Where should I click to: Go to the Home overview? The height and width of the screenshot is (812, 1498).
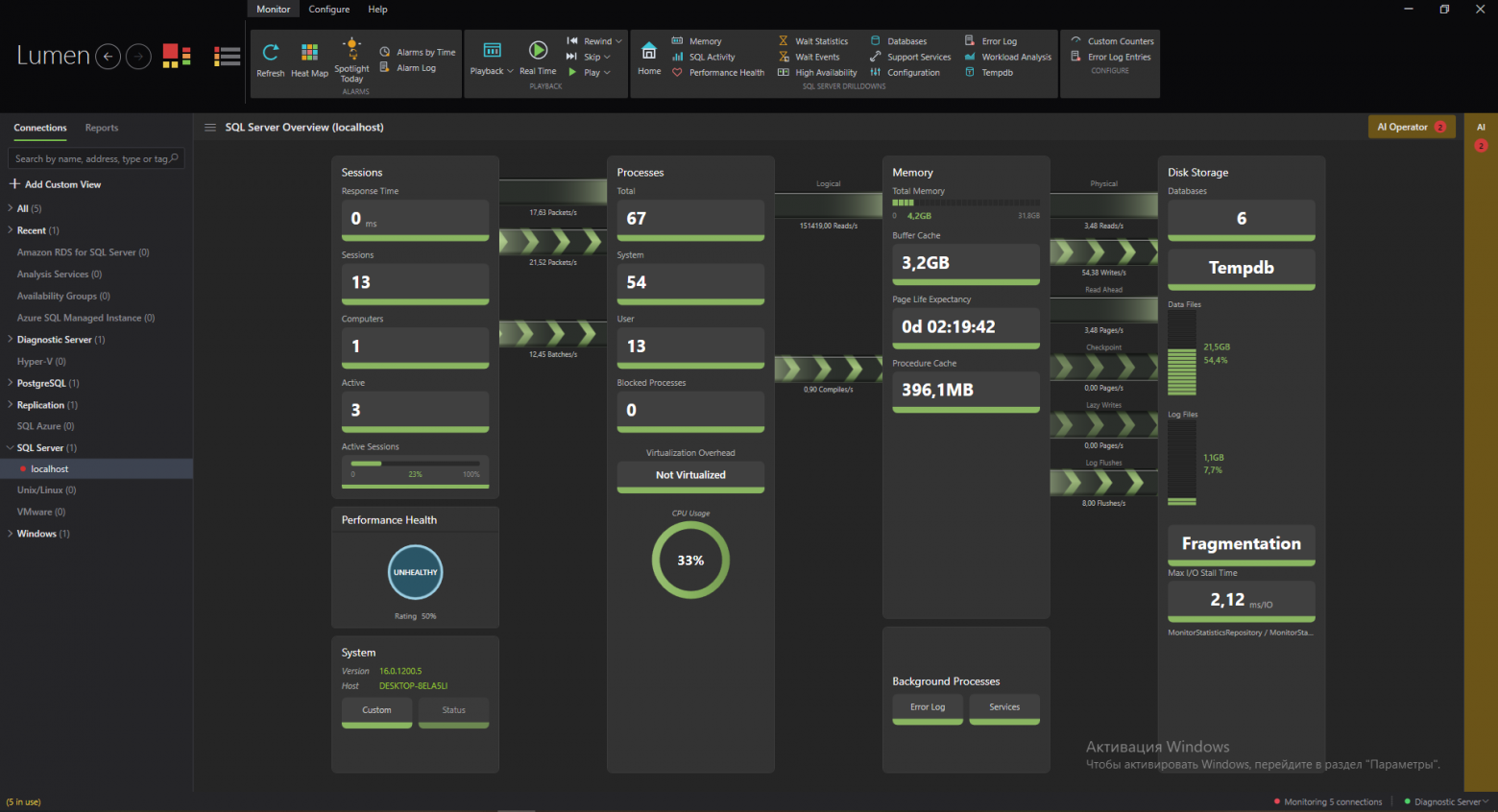649,58
